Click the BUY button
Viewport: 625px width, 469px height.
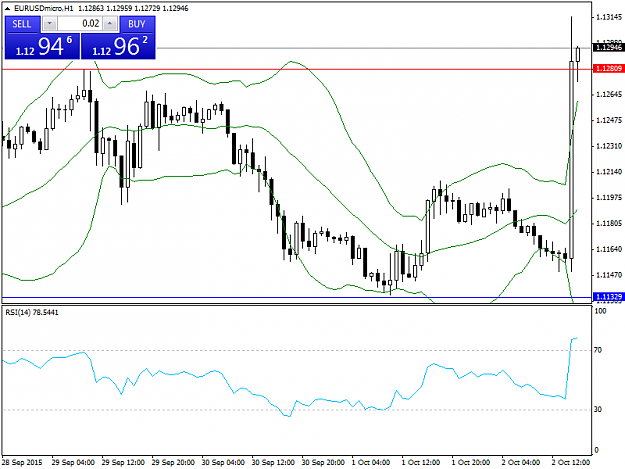click(137, 24)
